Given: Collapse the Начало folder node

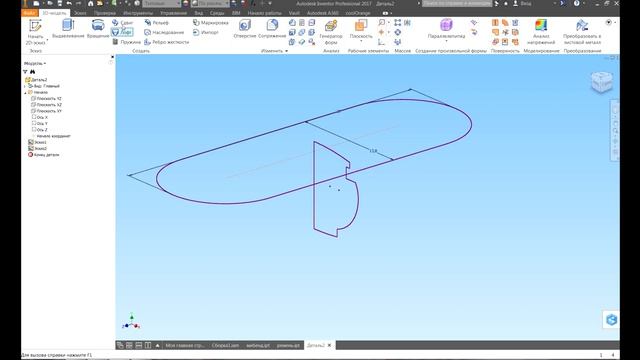Looking at the screenshot, I should 25,93.
